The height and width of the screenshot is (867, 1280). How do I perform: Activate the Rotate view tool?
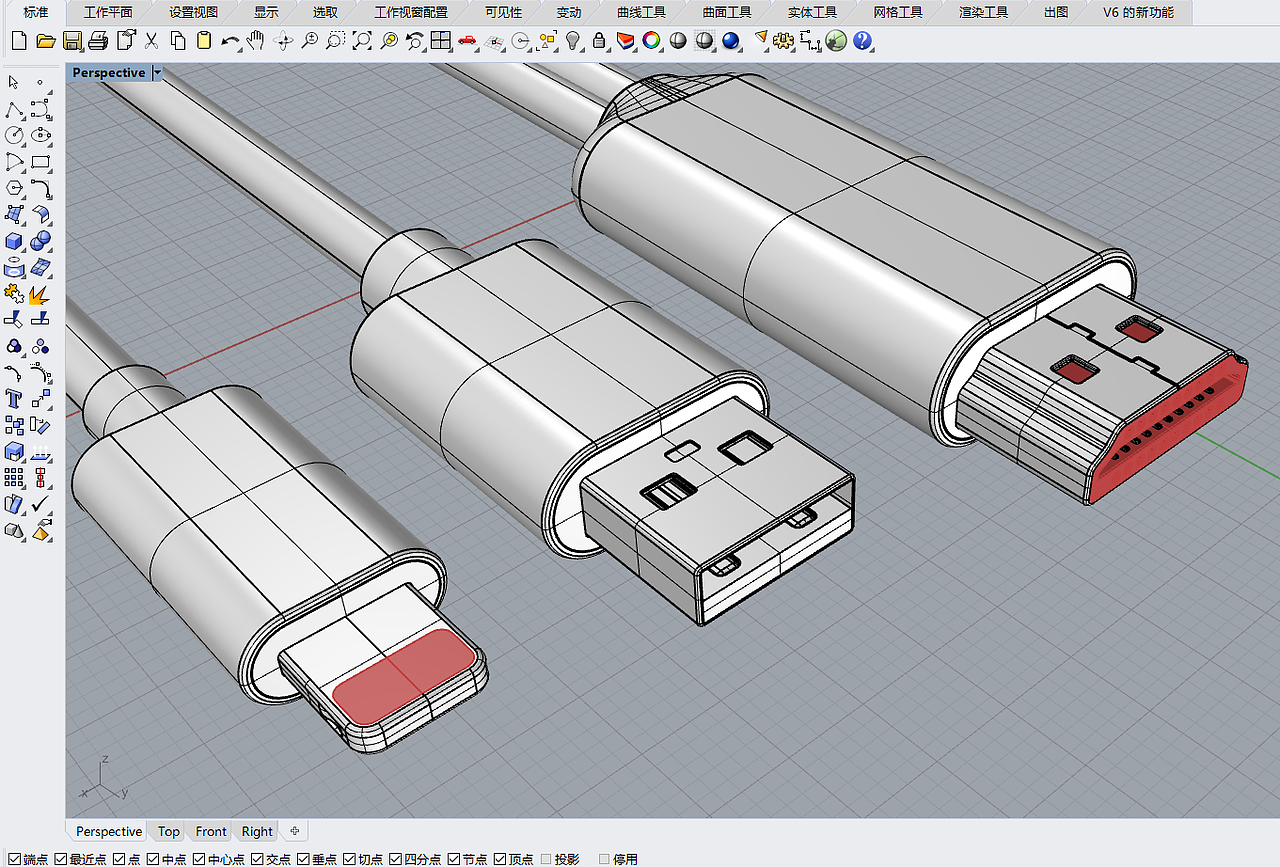[x=283, y=41]
